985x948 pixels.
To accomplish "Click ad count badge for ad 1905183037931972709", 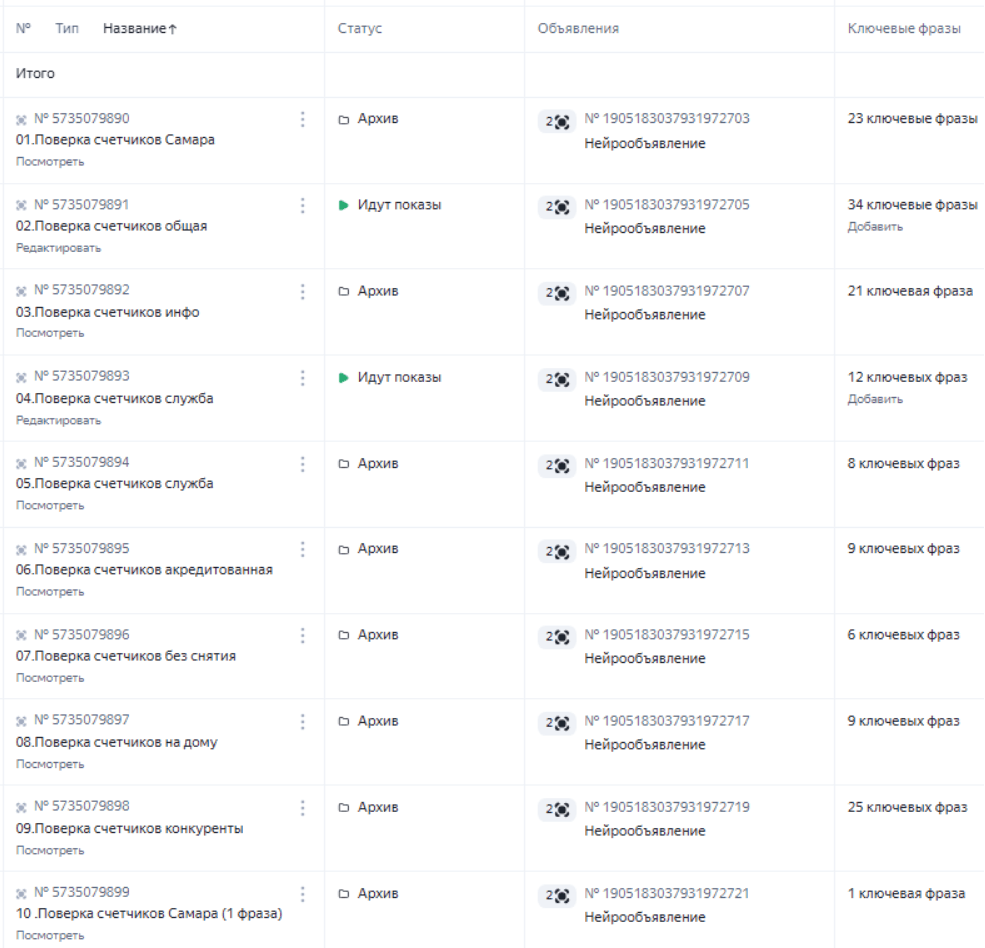I will click(x=557, y=379).
